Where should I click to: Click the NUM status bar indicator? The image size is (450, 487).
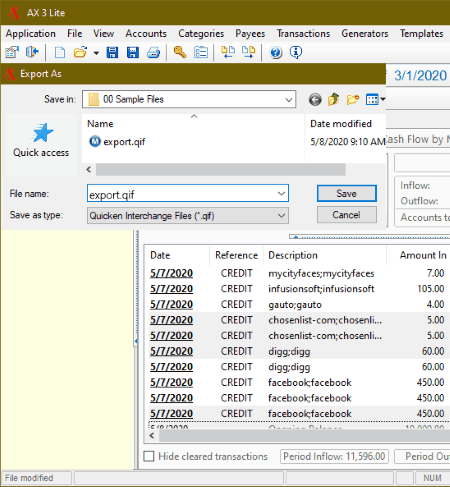(x=432, y=478)
